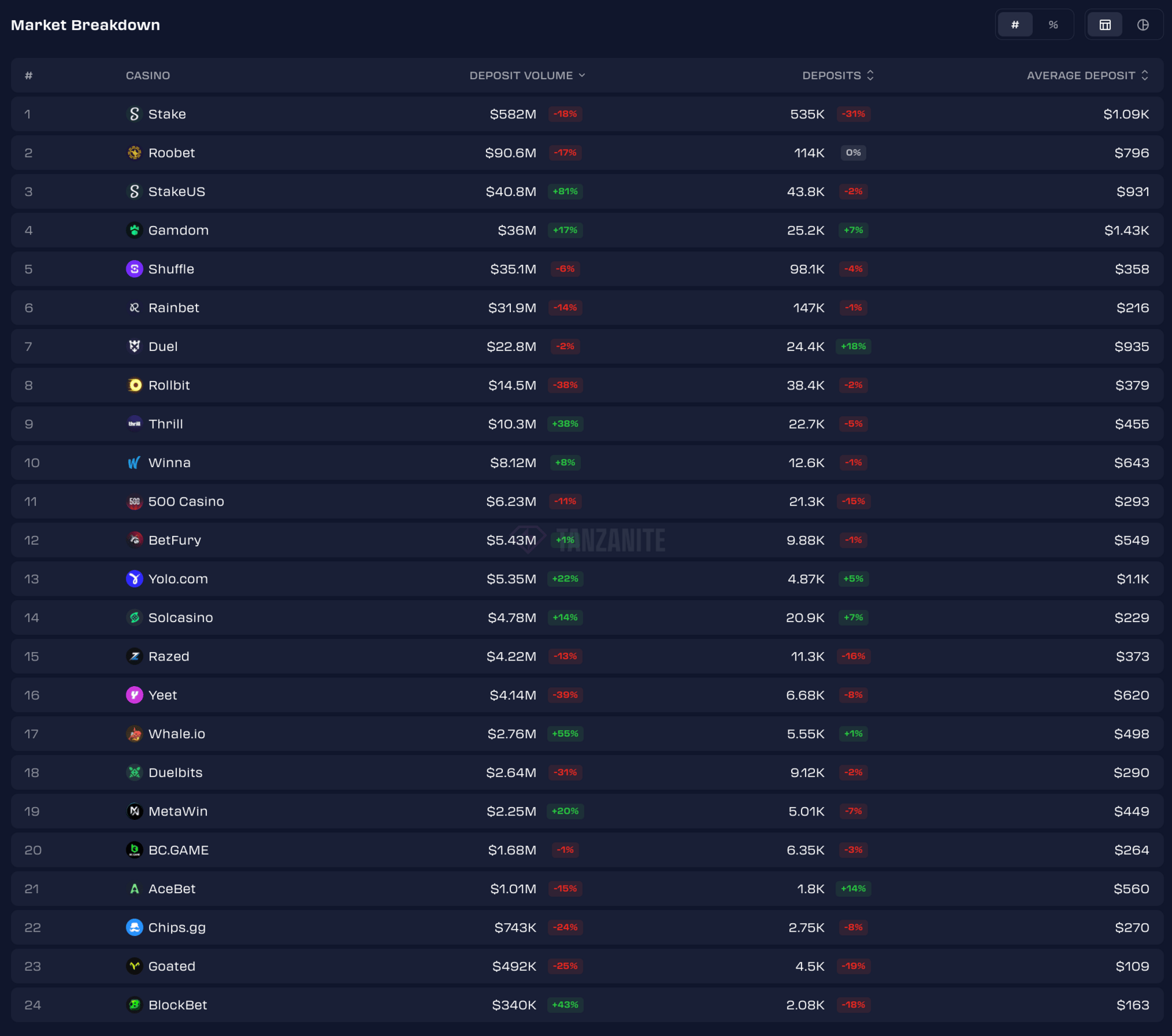Select the table view button
Viewport: 1172px width, 1036px height.
(x=1105, y=25)
